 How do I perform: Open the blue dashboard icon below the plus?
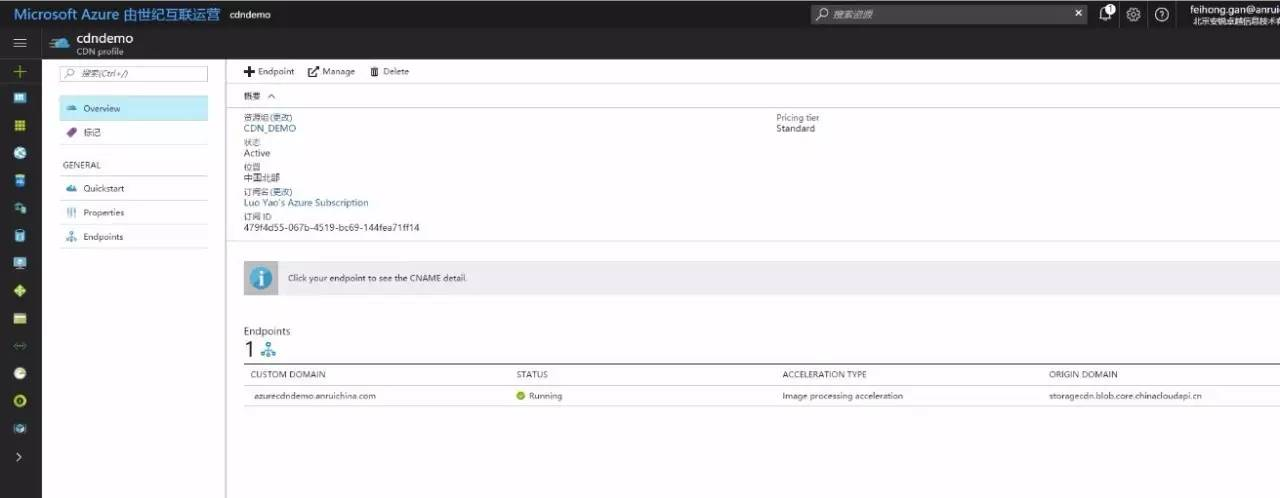20,98
